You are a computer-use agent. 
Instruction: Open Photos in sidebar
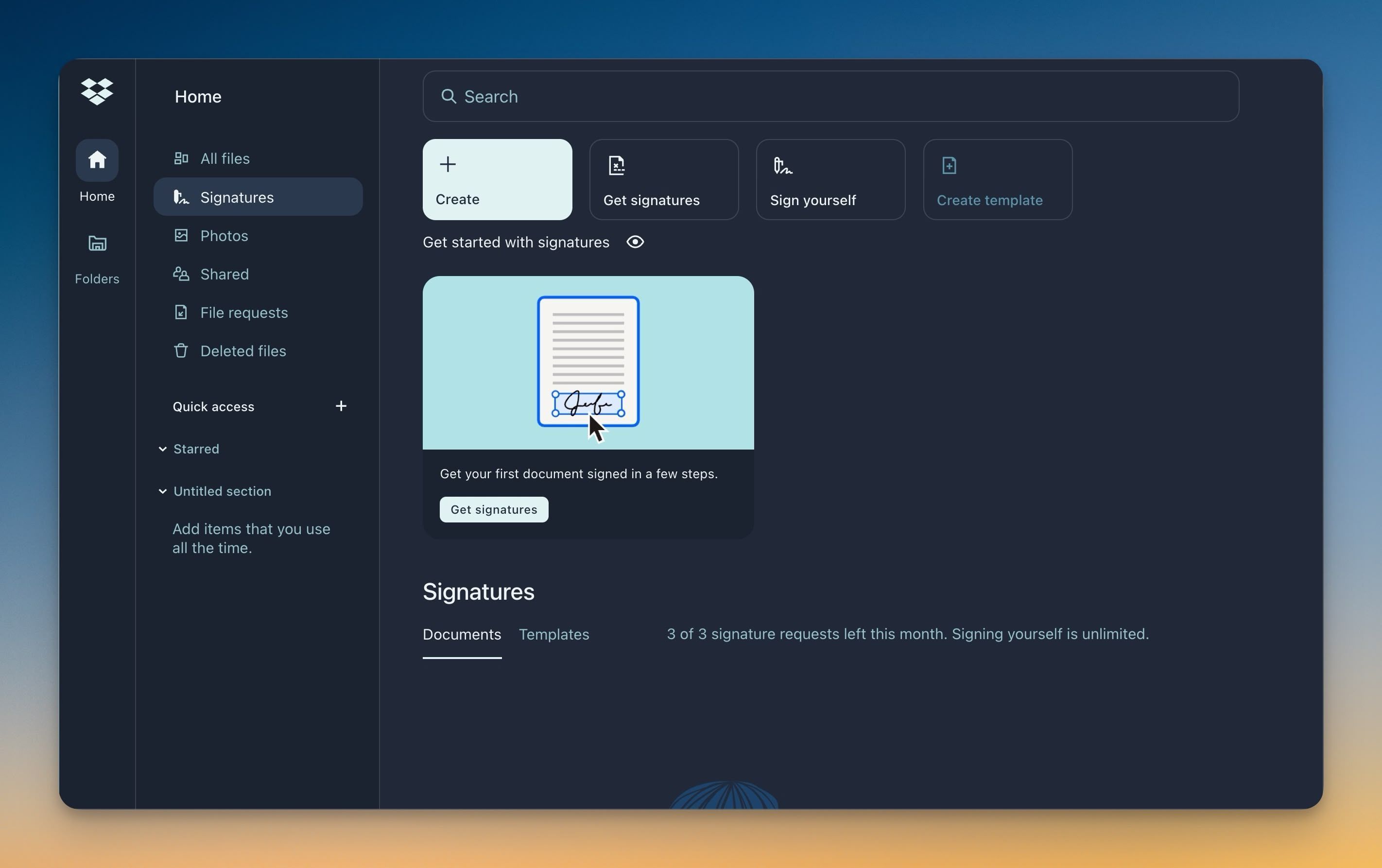pos(224,235)
